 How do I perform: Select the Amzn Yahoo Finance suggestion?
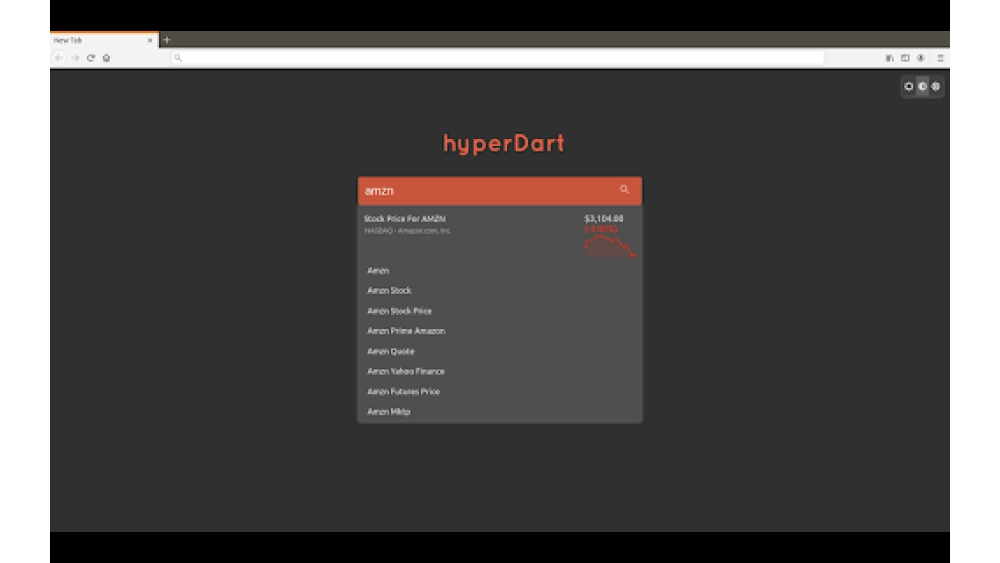point(499,371)
